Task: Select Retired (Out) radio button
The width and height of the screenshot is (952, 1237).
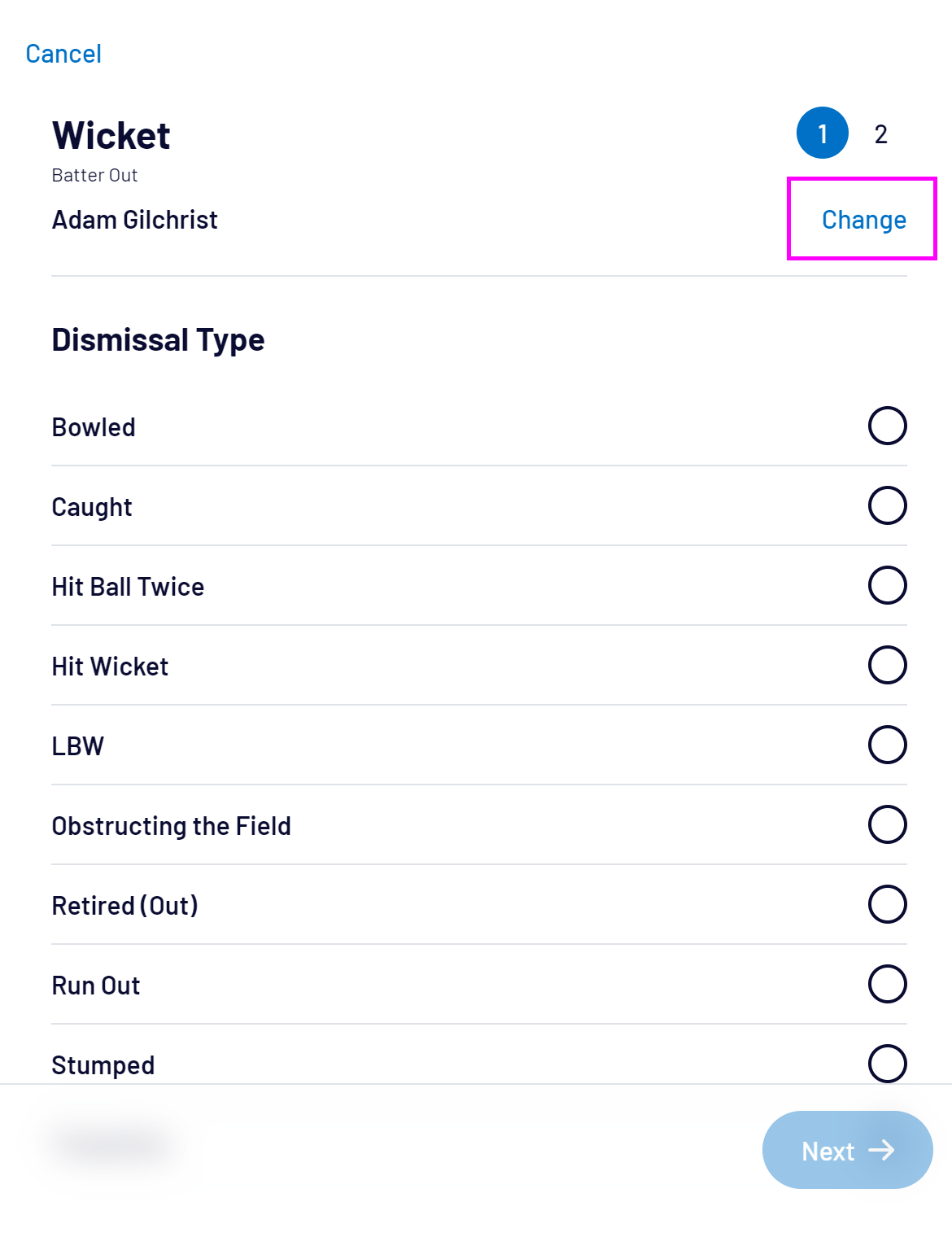Action: (887, 904)
